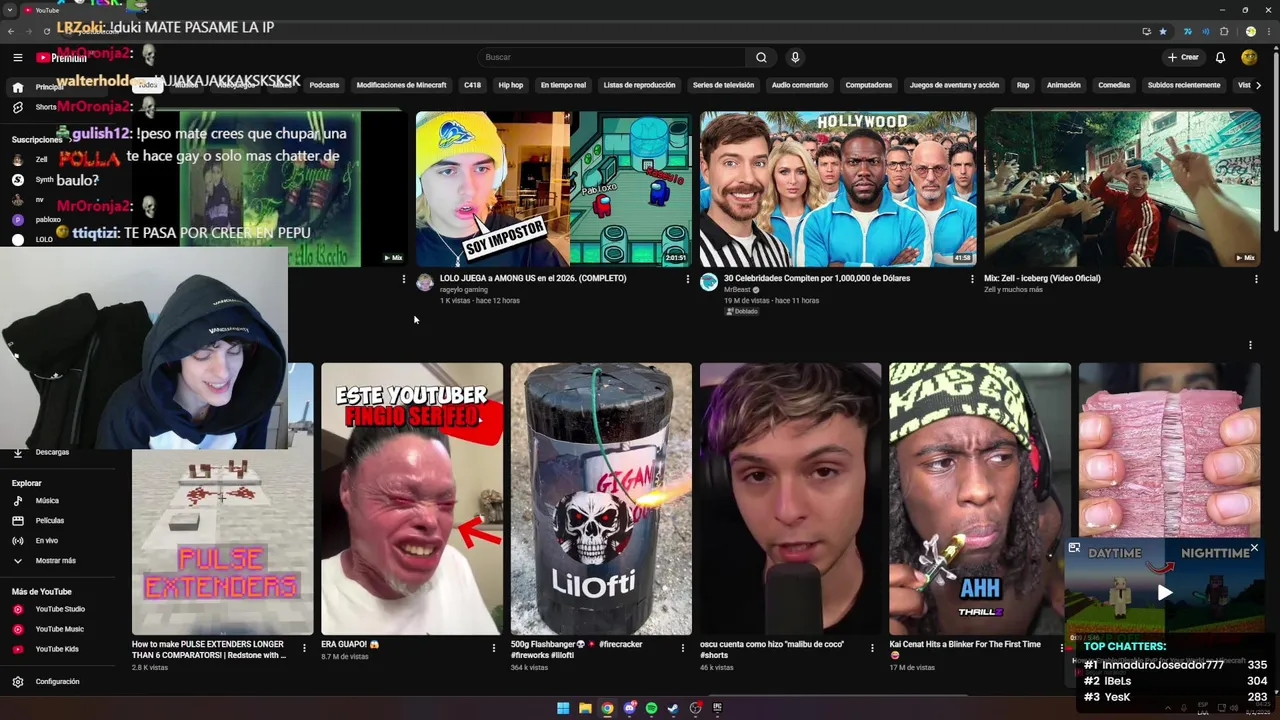Open the LOLO Among Us video thumbnail
This screenshot has width=1280, height=720.
coord(553,189)
